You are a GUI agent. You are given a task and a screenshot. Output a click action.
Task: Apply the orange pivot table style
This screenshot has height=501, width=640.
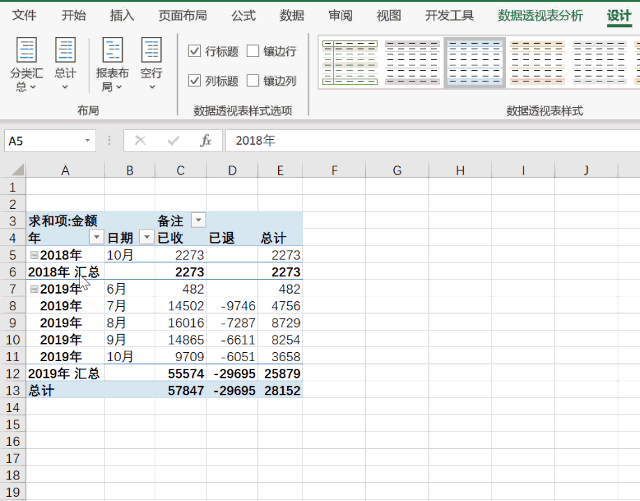coord(537,62)
